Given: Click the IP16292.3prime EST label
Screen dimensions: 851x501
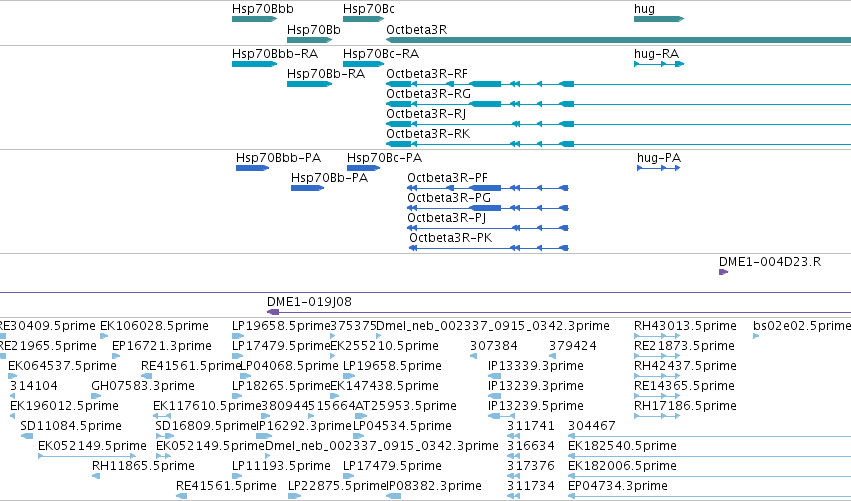Looking at the screenshot, I should 304,426.
